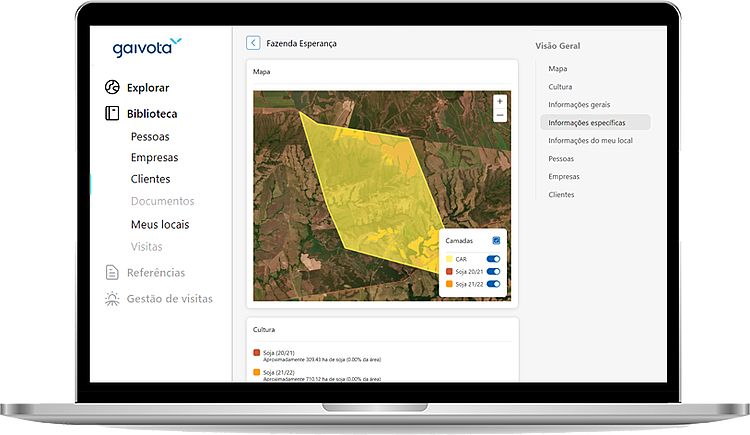Open Meus locais in the sidebar
The image size is (750, 435).
[160, 224]
